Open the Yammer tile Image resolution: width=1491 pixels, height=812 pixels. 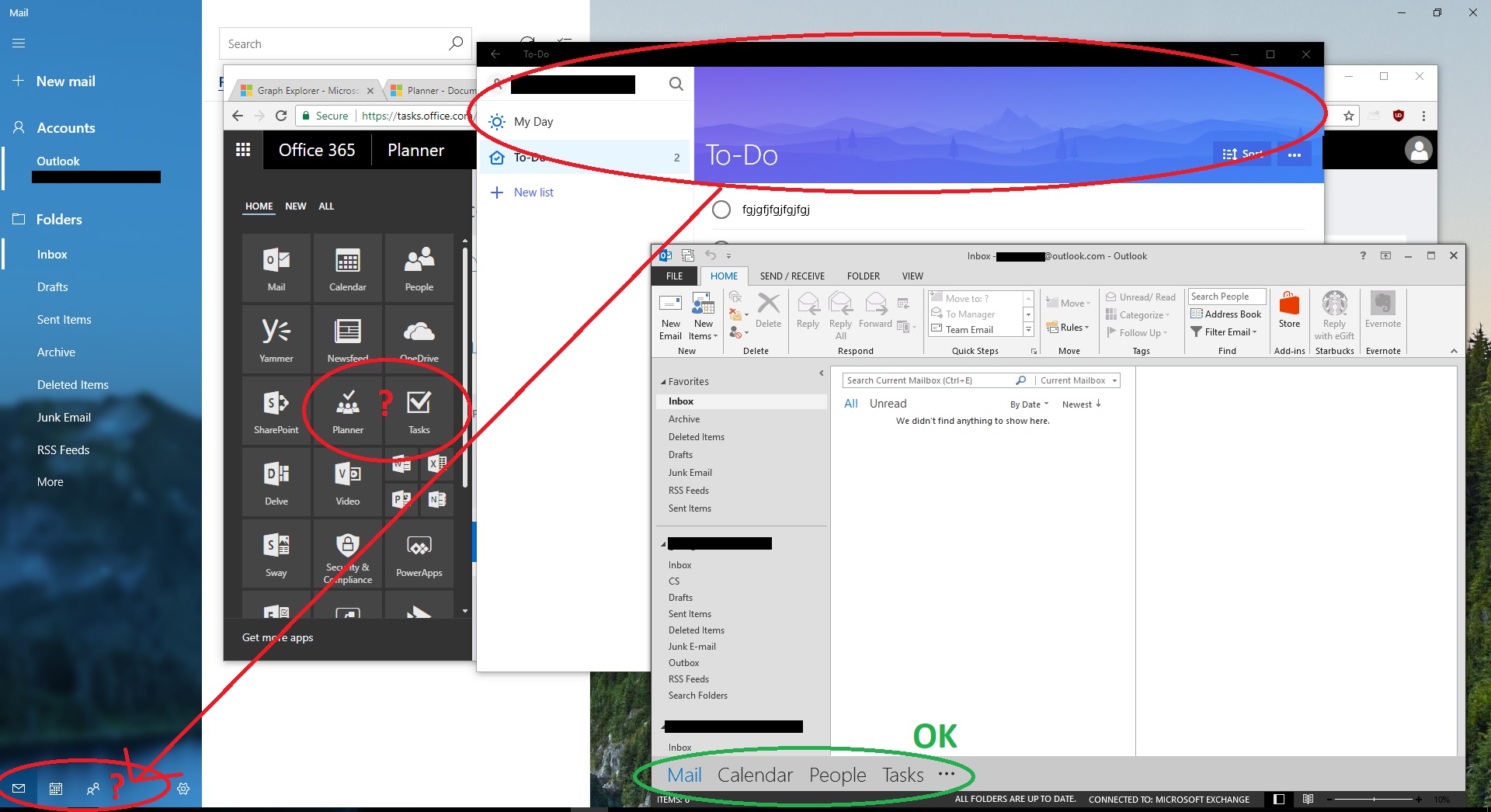click(x=276, y=339)
